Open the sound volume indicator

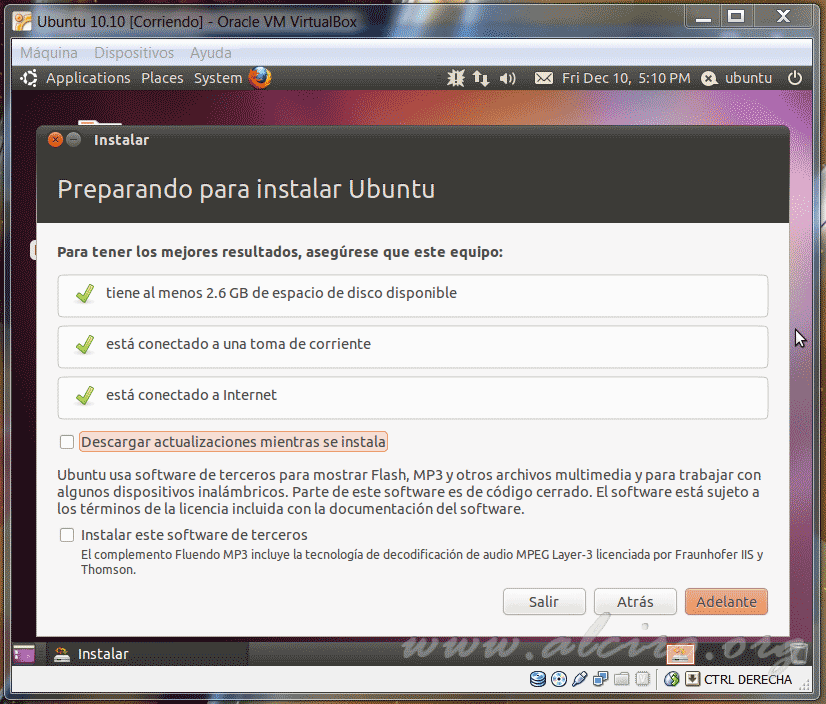(507, 79)
